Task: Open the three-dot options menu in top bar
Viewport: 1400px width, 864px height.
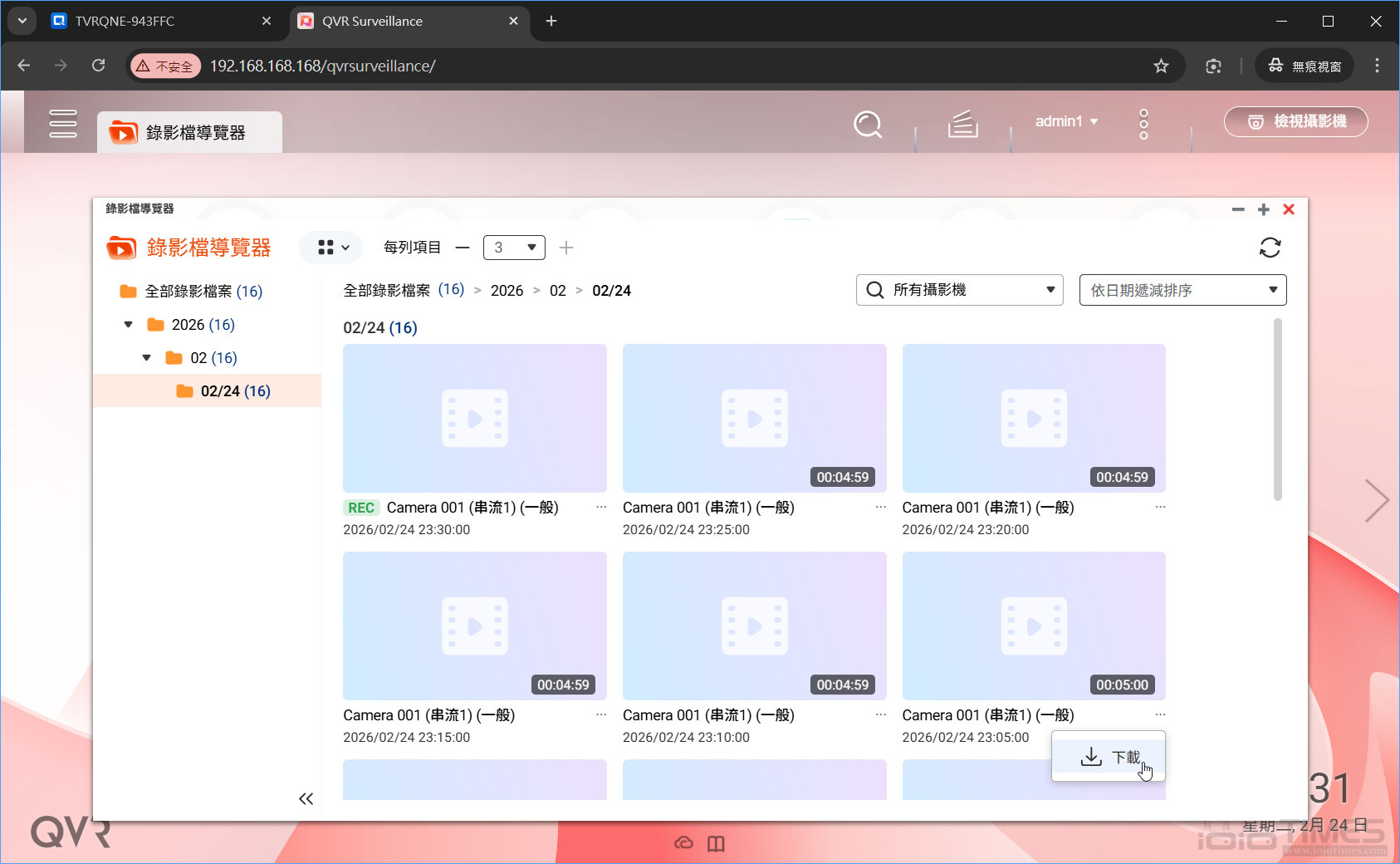Action: point(1144,124)
